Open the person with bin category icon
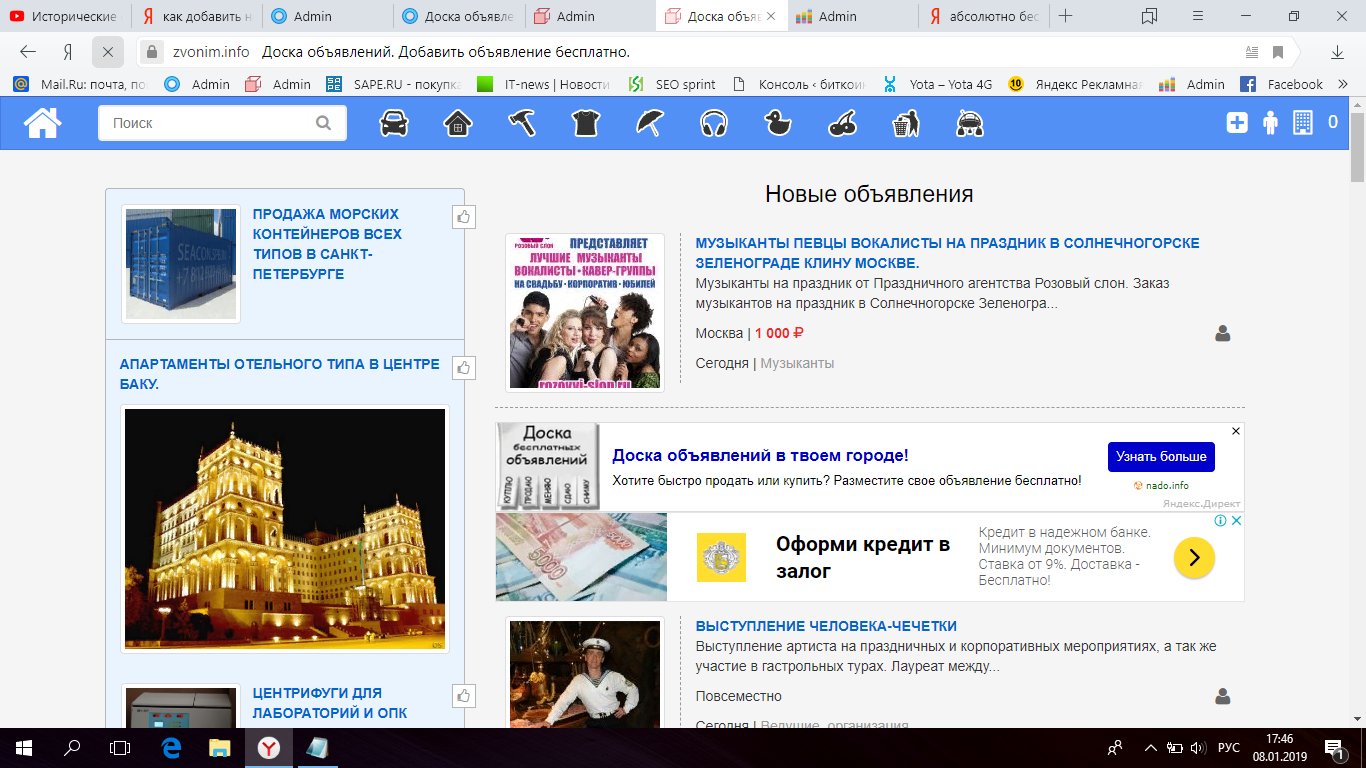Image resolution: width=1366 pixels, height=768 pixels. pyautogui.click(x=906, y=123)
